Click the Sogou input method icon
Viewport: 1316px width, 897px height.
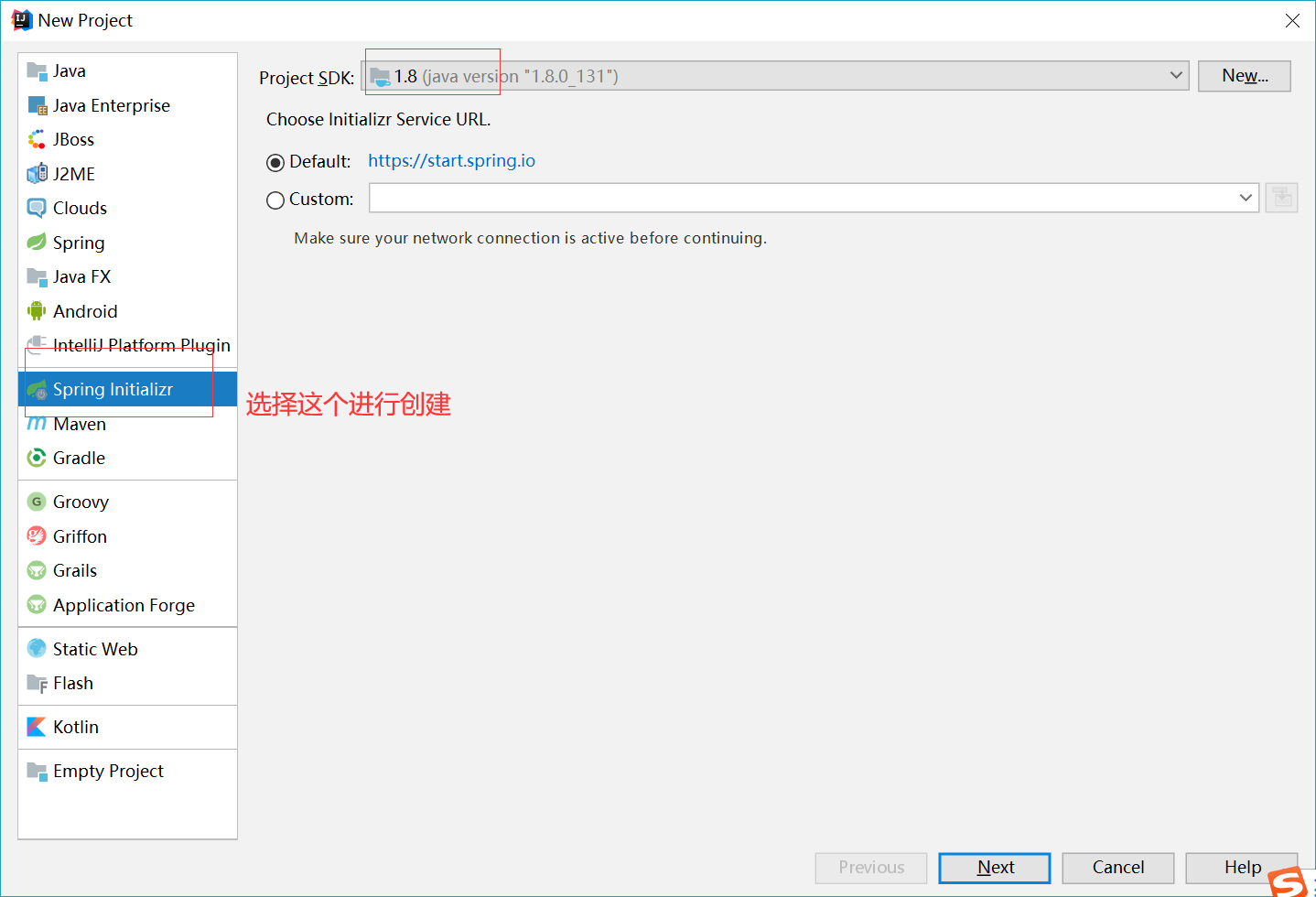click(1289, 882)
